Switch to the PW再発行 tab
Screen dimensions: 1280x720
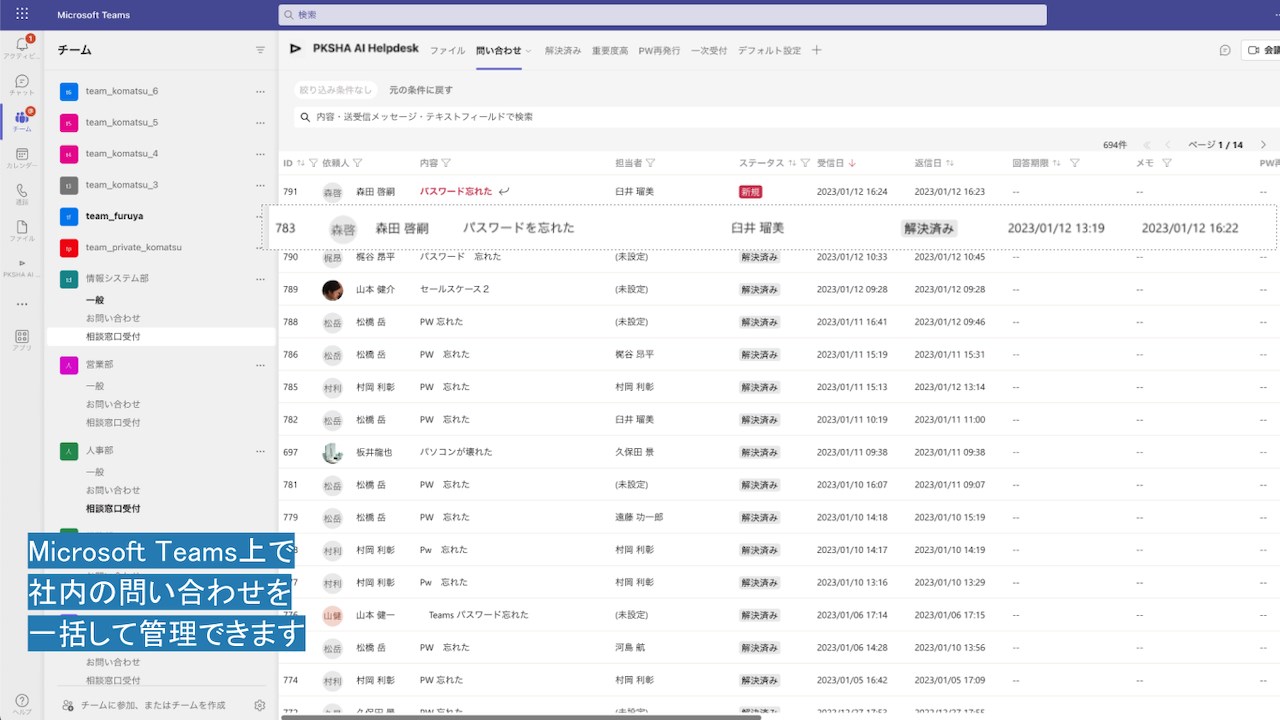click(x=659, y=50)
